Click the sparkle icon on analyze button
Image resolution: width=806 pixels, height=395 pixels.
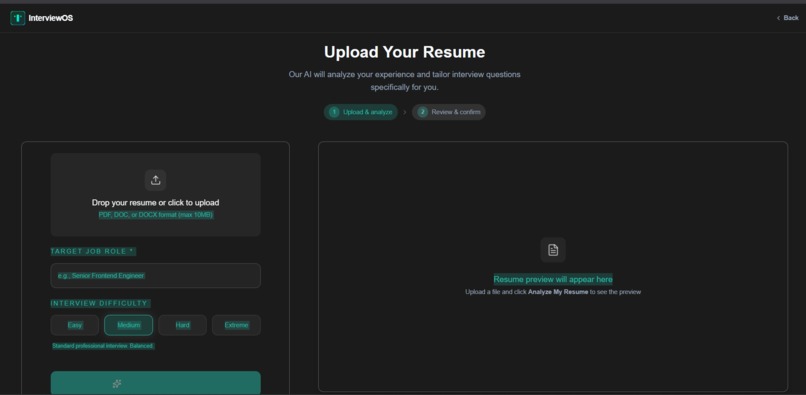pyautogui.click(x=117, y=384)
